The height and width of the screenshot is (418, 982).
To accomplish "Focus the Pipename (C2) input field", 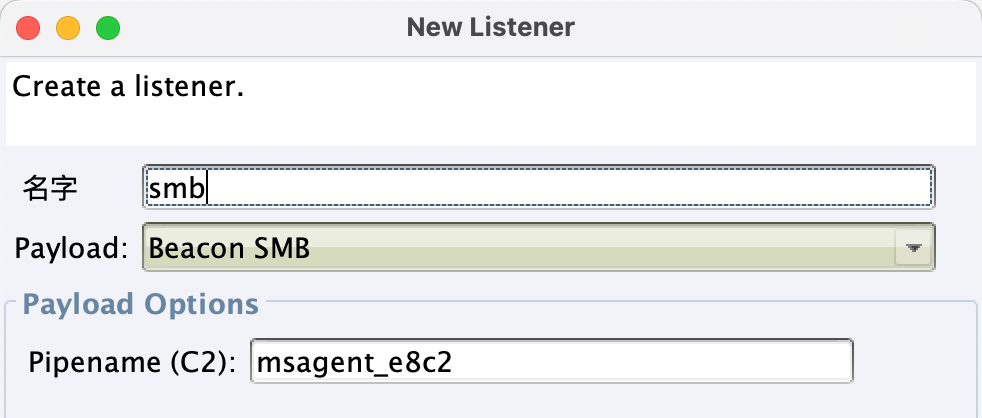I will point(552,361).
